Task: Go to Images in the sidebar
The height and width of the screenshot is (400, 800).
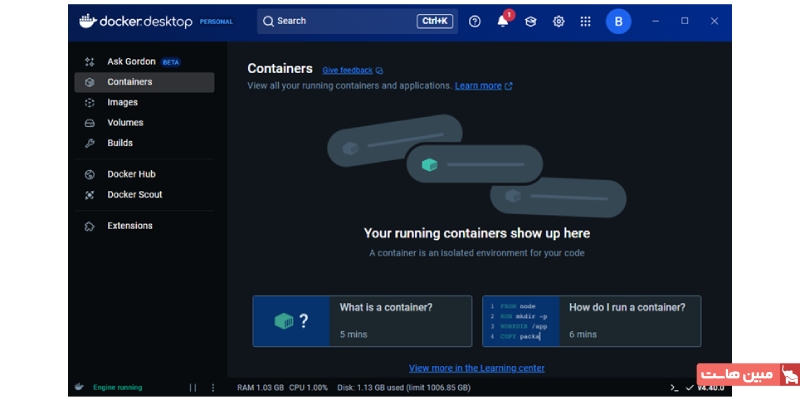Action: [122, 102]
